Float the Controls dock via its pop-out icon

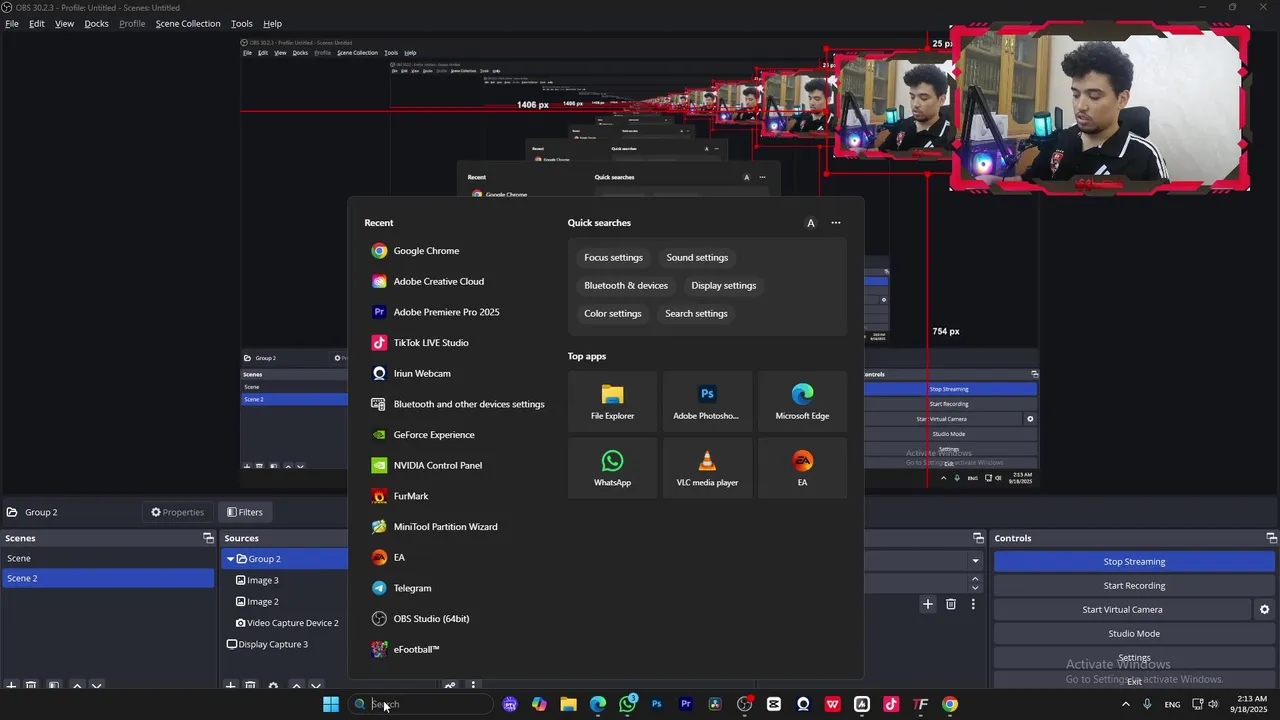[x=1271, y=538]
